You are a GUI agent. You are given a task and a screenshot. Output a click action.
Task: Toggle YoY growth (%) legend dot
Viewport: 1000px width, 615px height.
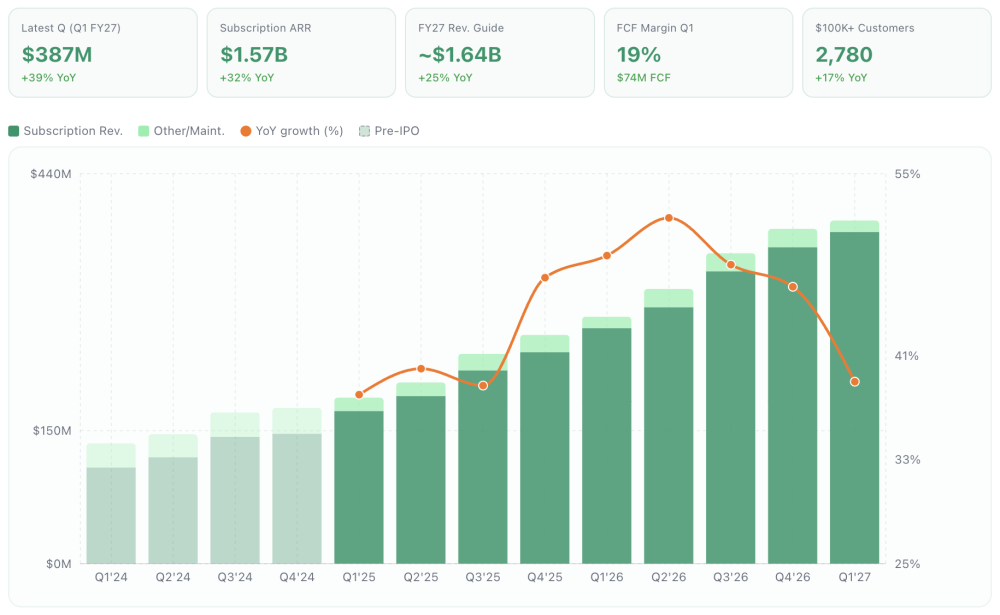coord(246,131)
